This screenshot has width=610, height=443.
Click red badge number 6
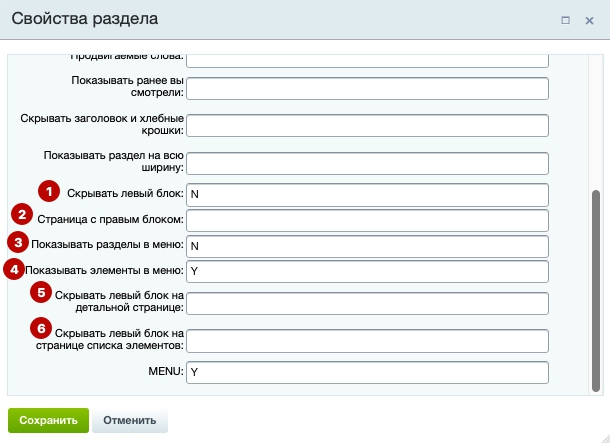click(x=41, y=329)
